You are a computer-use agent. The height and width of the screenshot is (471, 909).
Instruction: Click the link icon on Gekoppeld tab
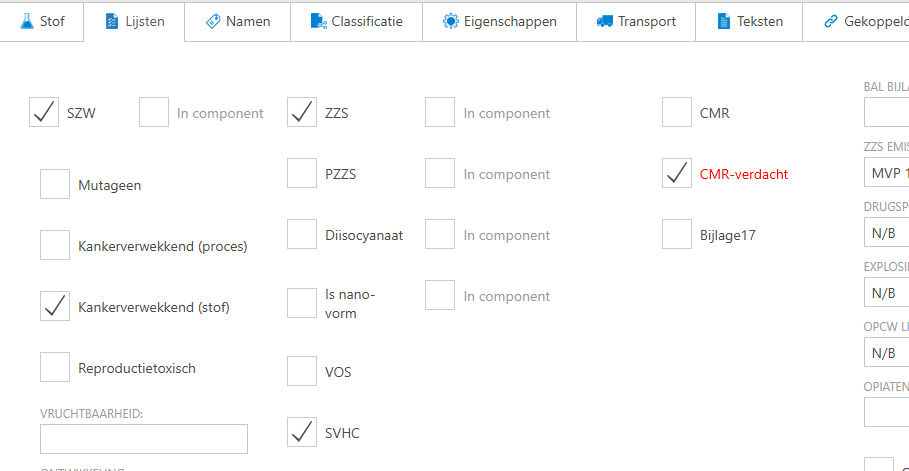(x=831, y=21)
